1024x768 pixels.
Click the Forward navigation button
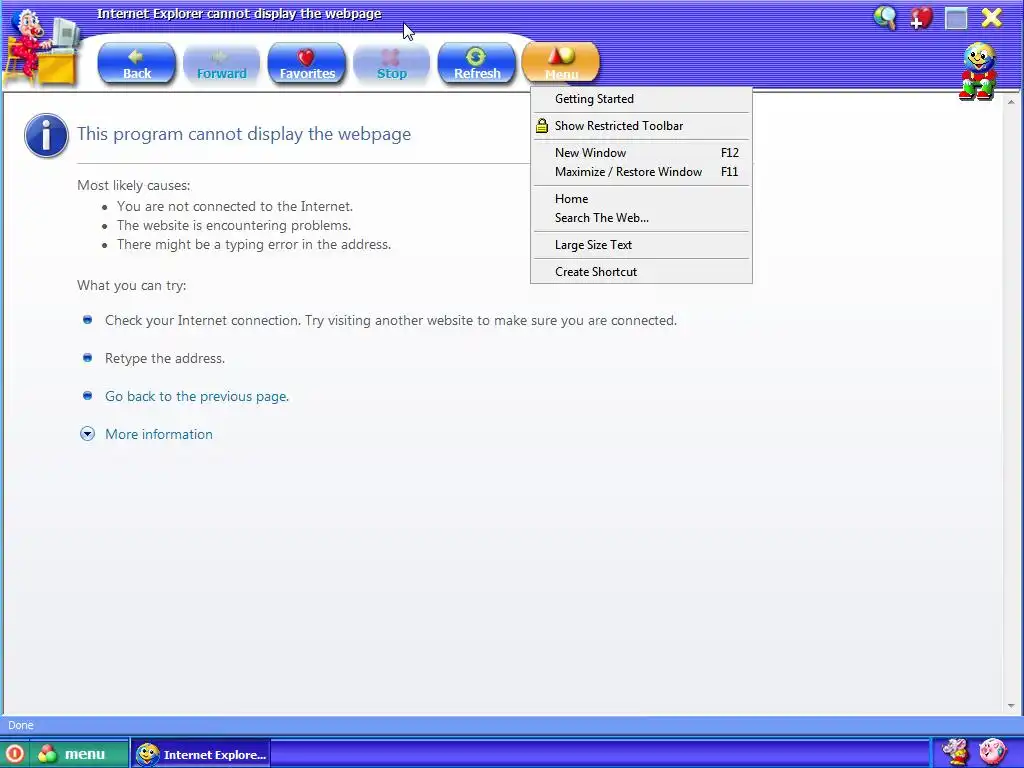click(x=221, y=63)
